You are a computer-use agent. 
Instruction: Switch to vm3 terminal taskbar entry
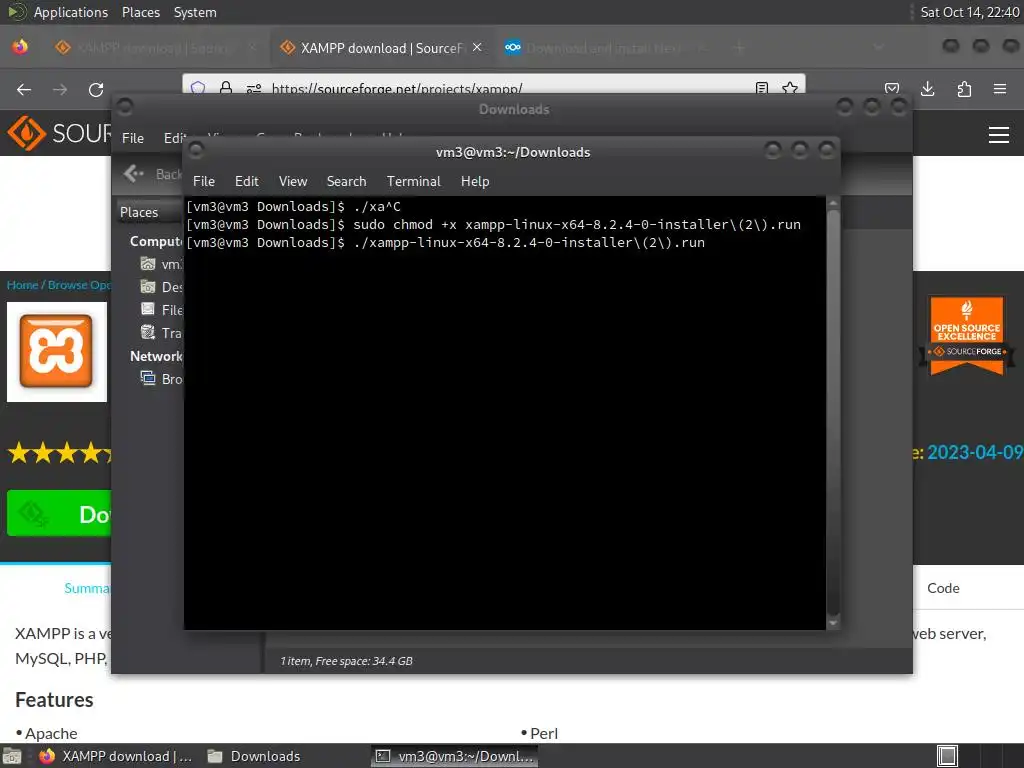455,756
